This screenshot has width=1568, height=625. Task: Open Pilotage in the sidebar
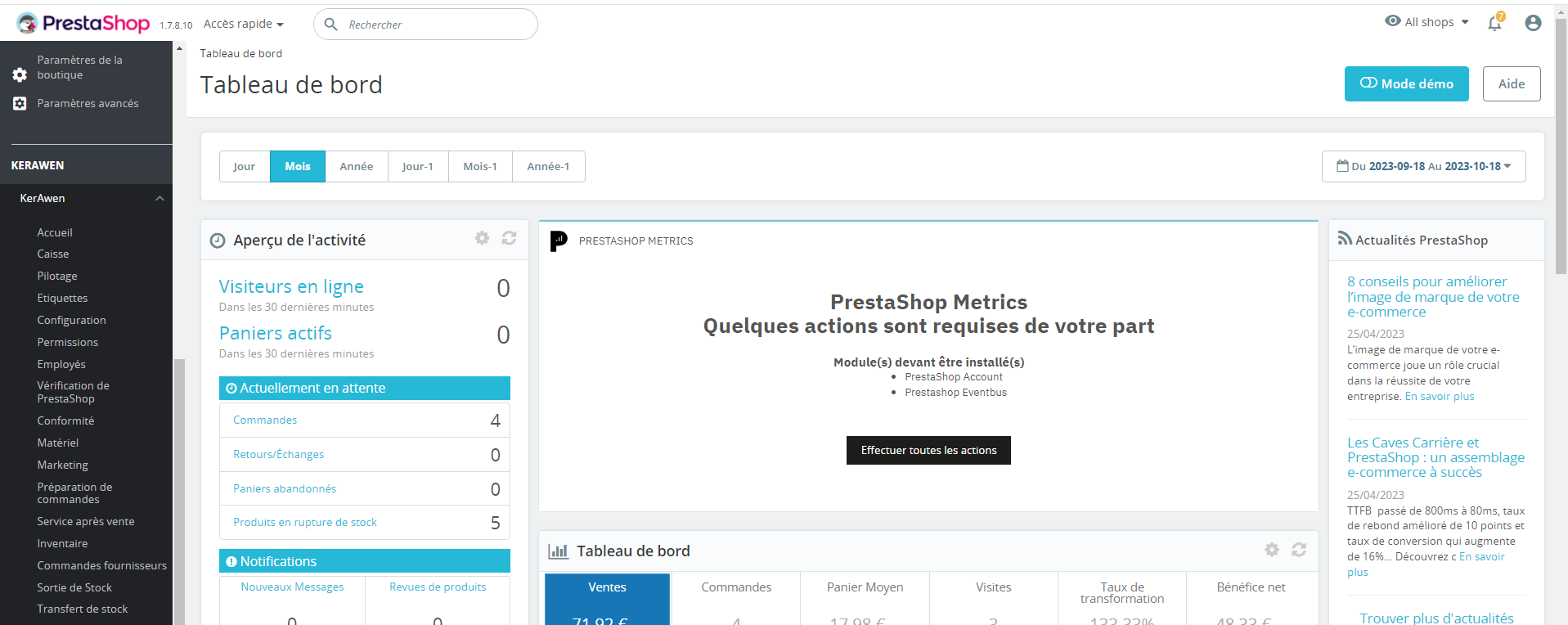[x=57, y=276]
